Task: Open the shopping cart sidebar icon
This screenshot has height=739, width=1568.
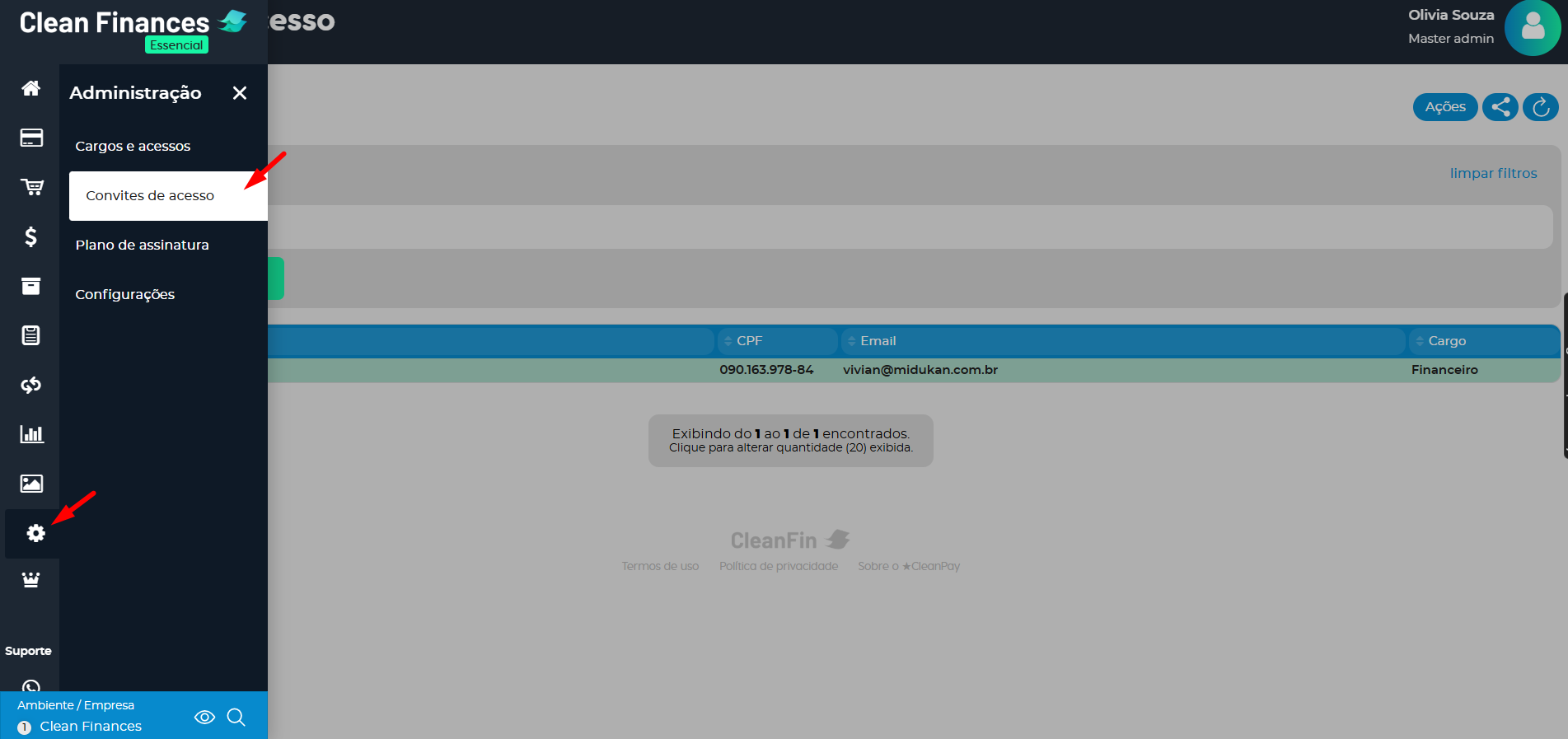Action: pyautogui.click(x=31, y=187)
